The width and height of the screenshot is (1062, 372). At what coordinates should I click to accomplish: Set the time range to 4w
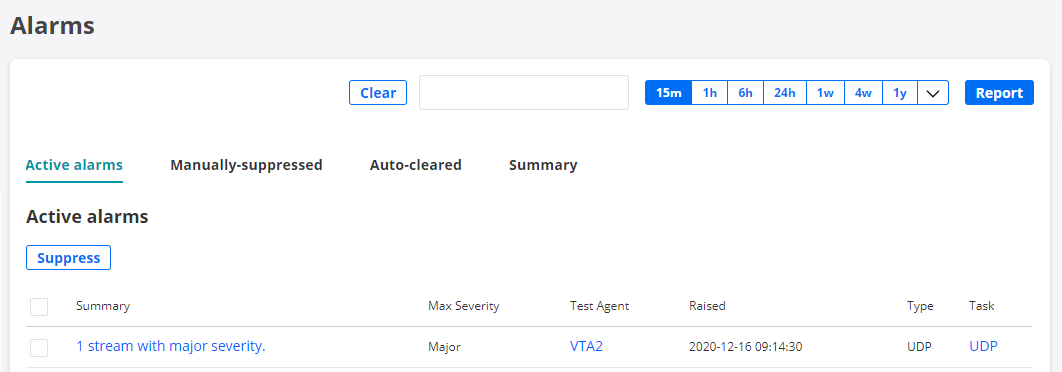(864, 93)
